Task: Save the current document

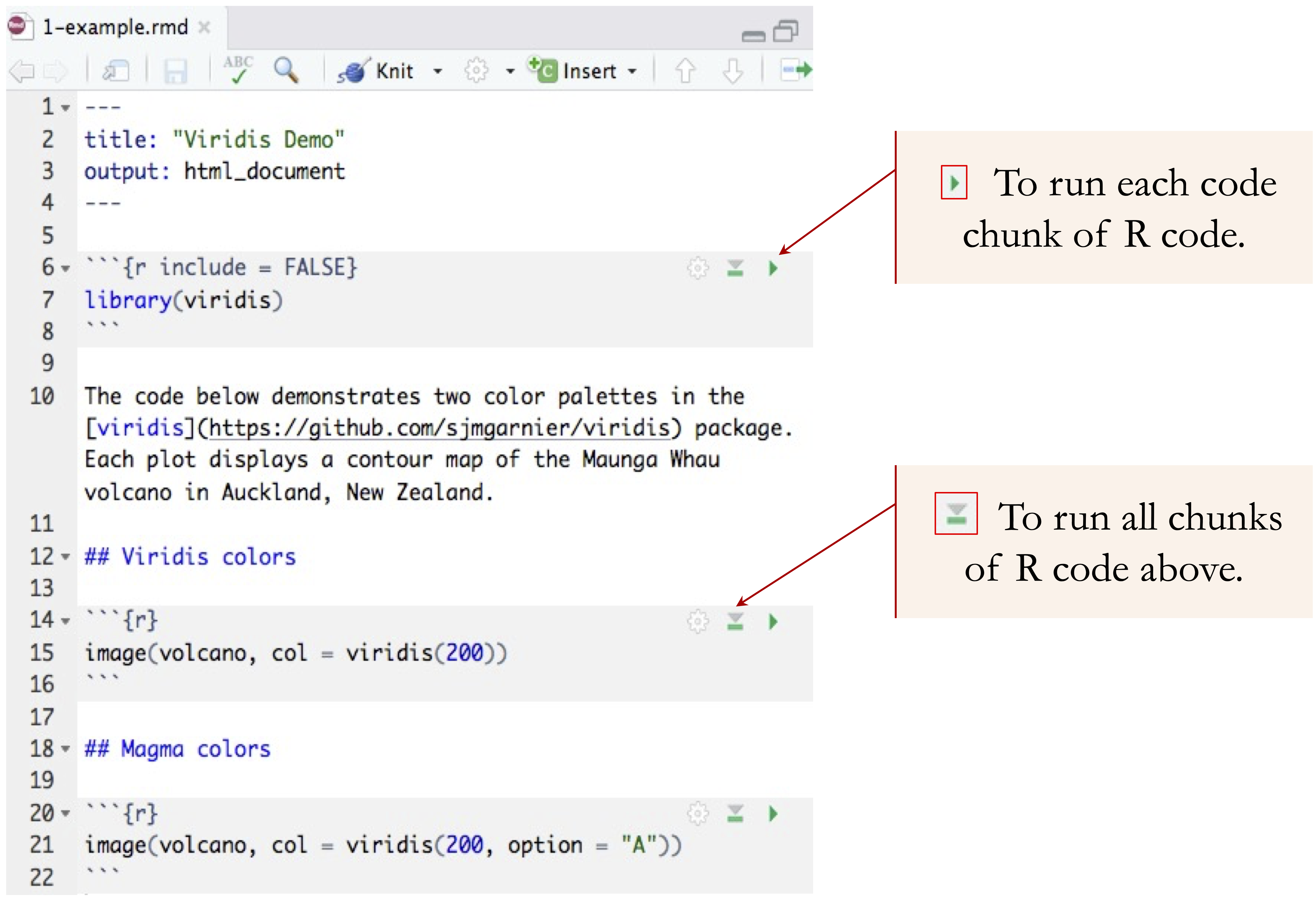Action: click(x=175, y=70)
